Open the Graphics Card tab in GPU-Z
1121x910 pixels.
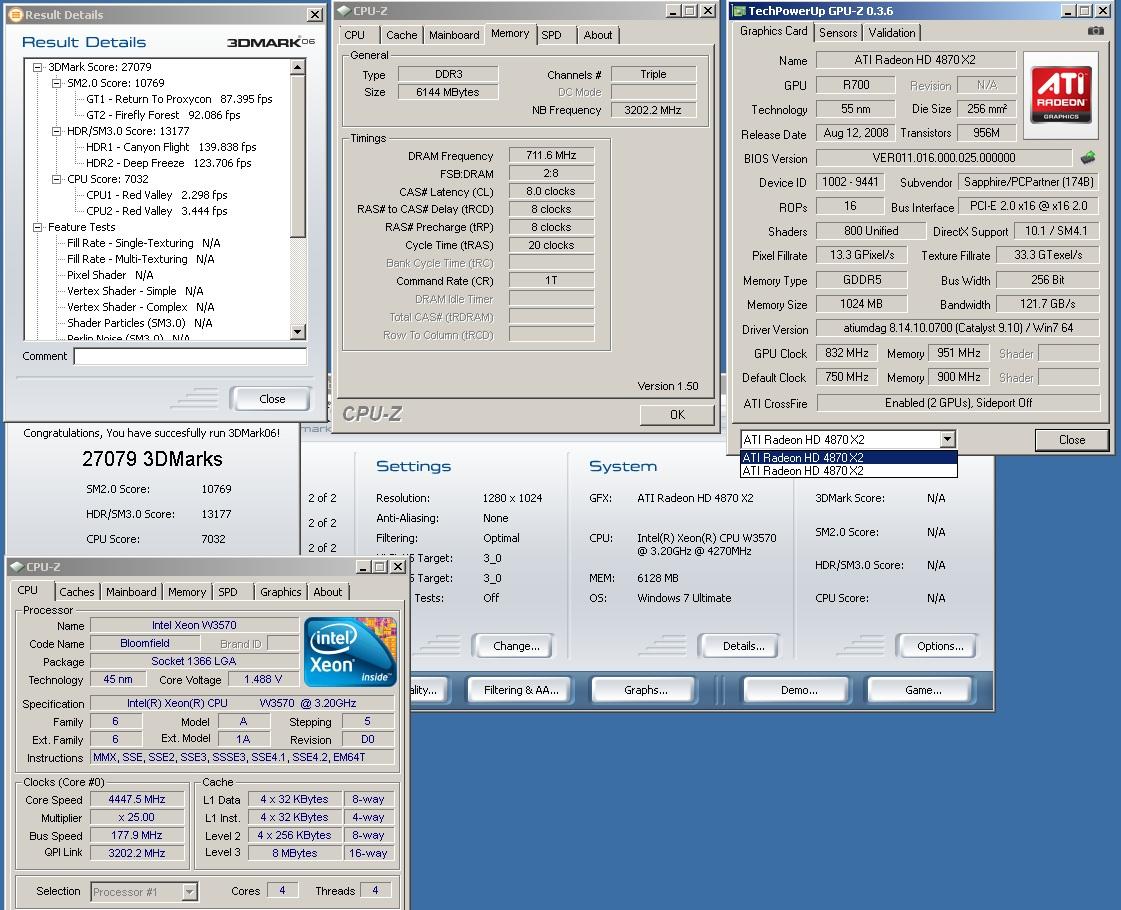[x=774, y=31]
